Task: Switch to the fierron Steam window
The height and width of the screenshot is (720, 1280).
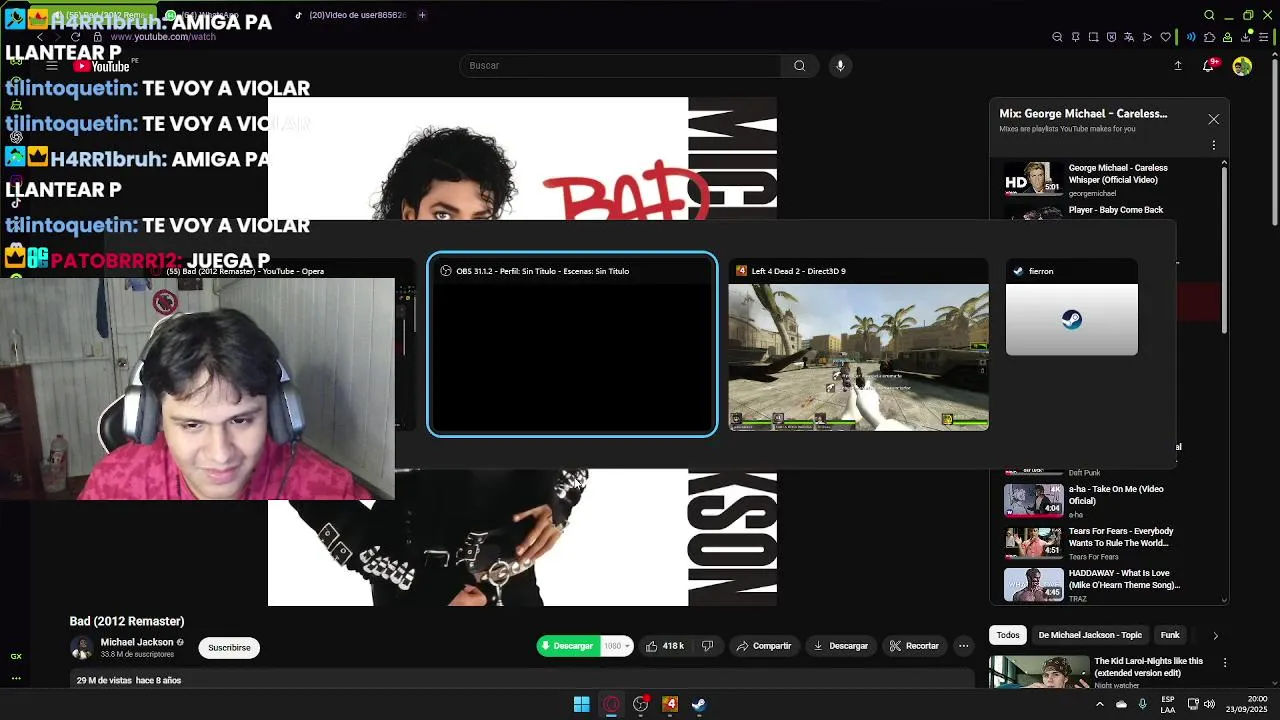Action: tap(1072, 308)
